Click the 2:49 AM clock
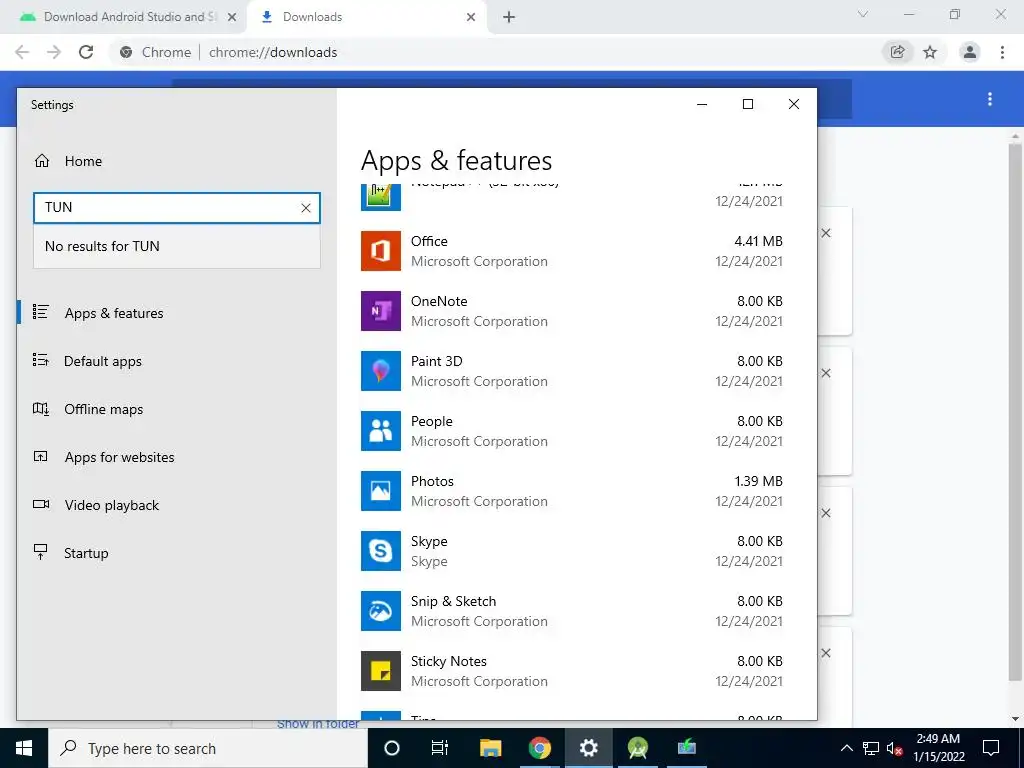This screenshot has width=1024, height=768. pyautogui.click(x=938, y=739)
